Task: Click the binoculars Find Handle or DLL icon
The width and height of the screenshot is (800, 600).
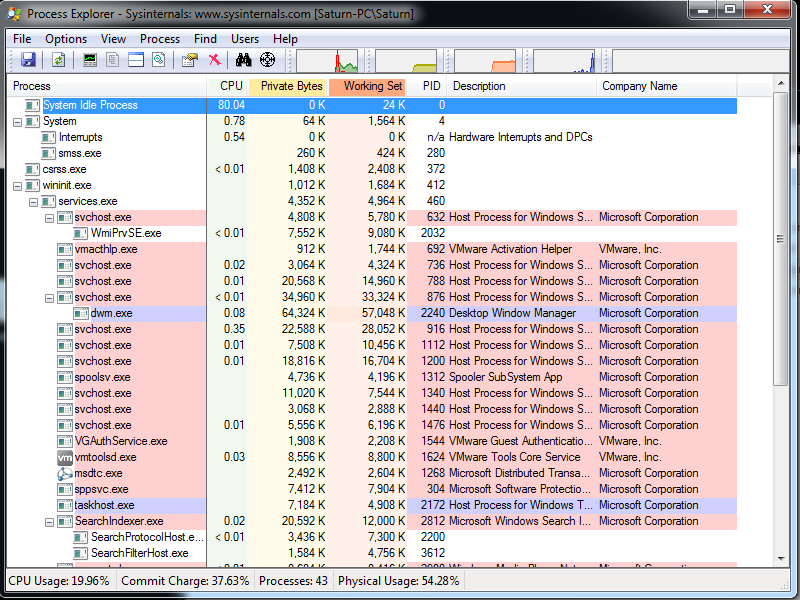Action: (243, 60)
